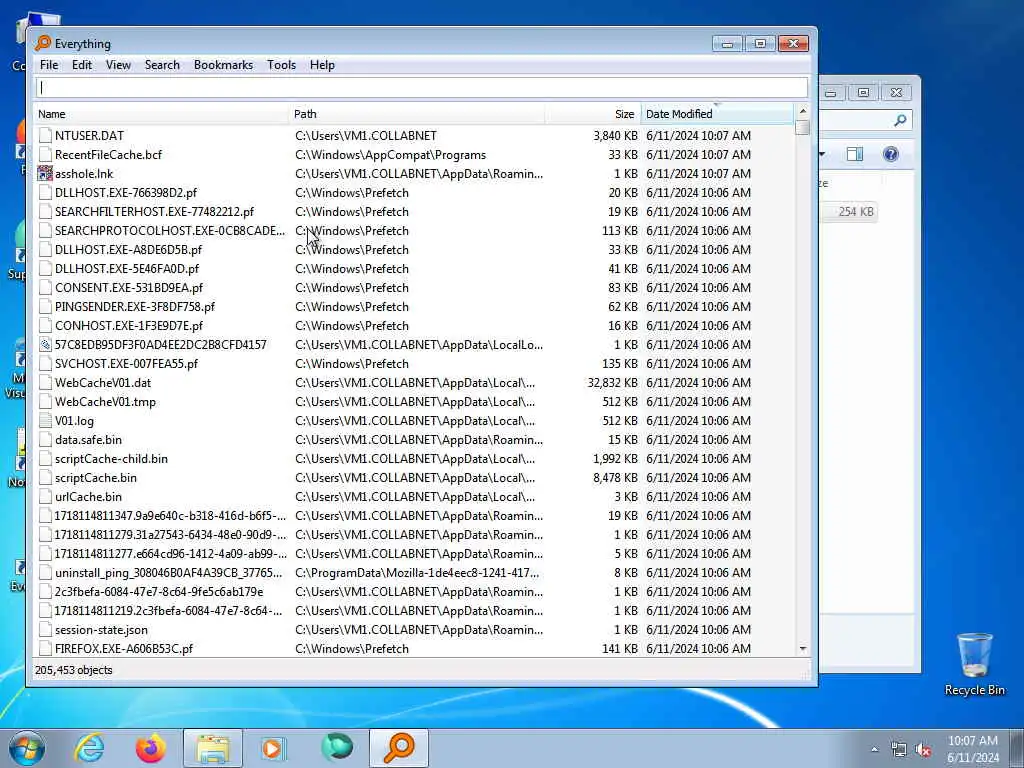Click 254 KB entry in Explorer window
Image resolution: width=1024 pixels, height=768 pixels.
[x=856, y=212]
